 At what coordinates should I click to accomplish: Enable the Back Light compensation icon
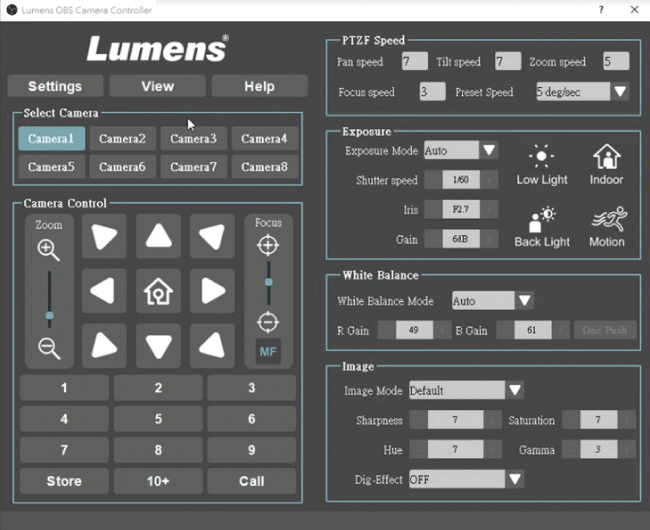point(542,227)
